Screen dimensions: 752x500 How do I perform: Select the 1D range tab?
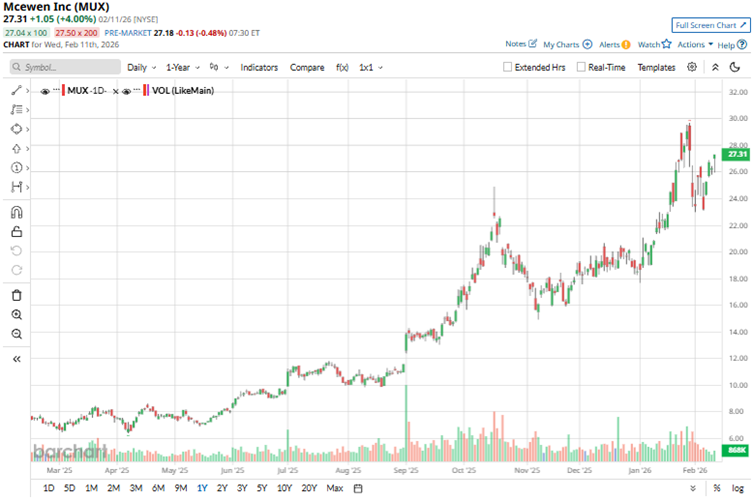point(48,488)
